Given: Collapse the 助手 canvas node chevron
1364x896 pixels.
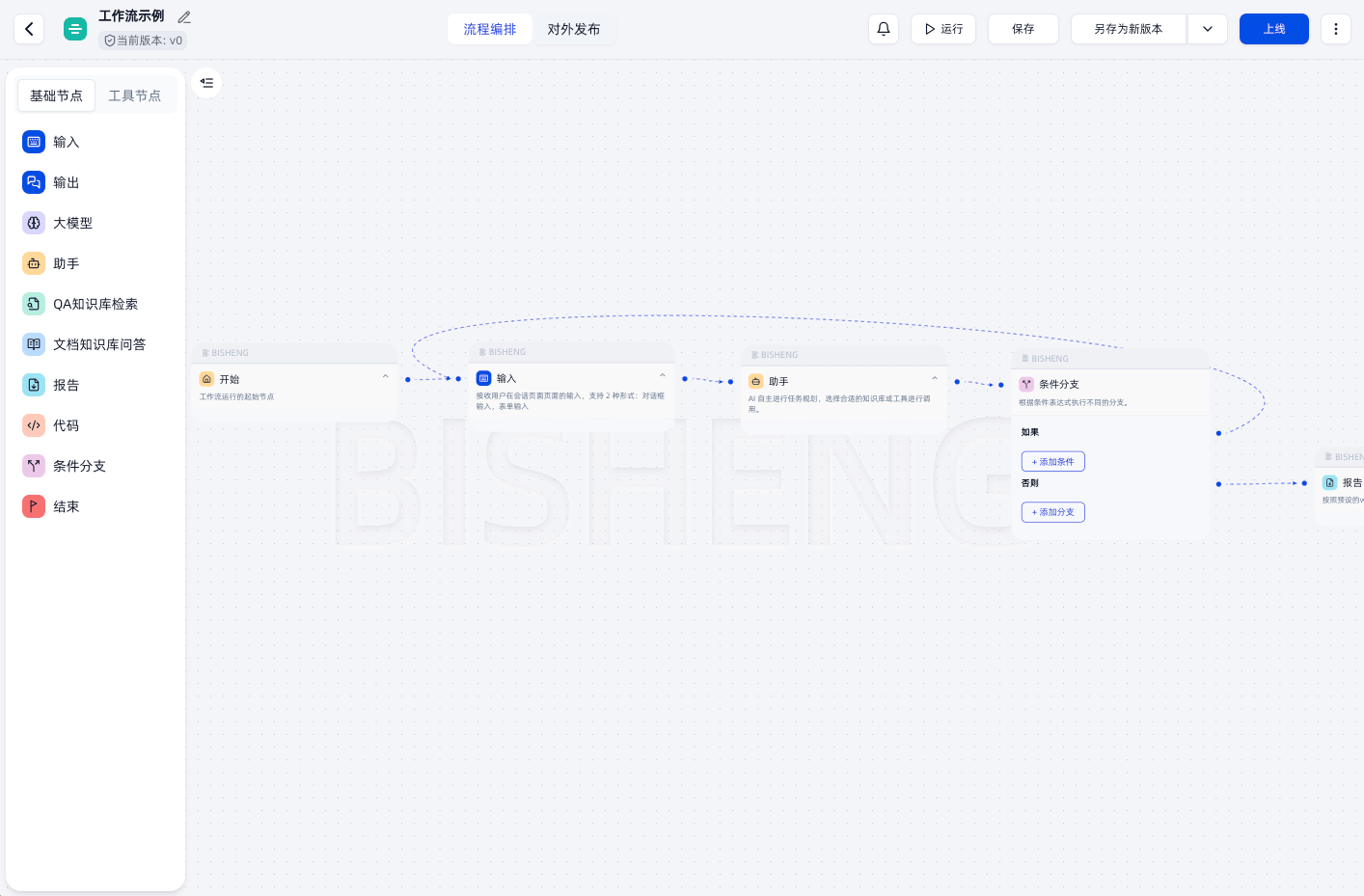Looking at the screenshot, I should 935,379.
